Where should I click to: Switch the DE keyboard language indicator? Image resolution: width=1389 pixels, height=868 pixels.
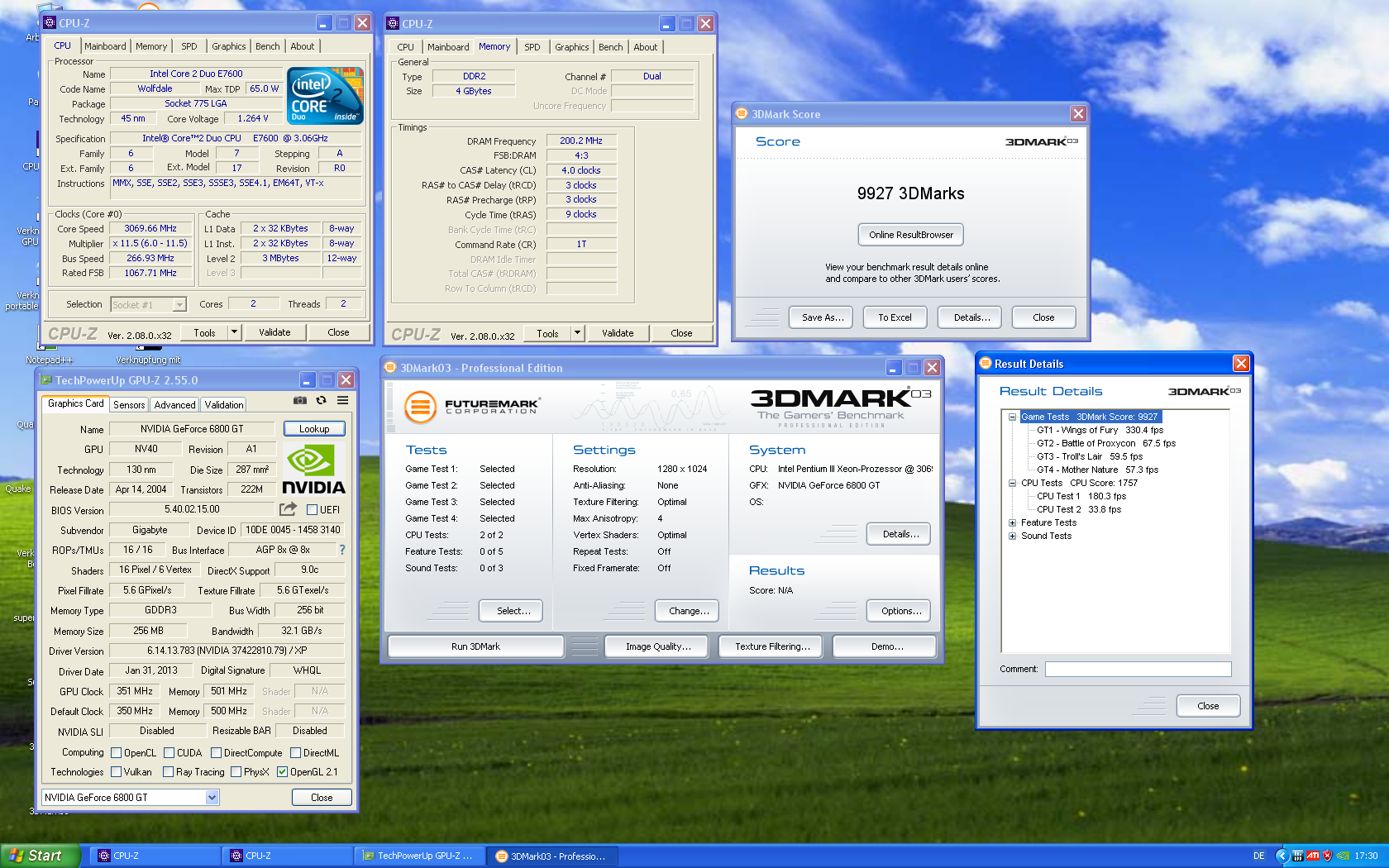(1258, 856)
